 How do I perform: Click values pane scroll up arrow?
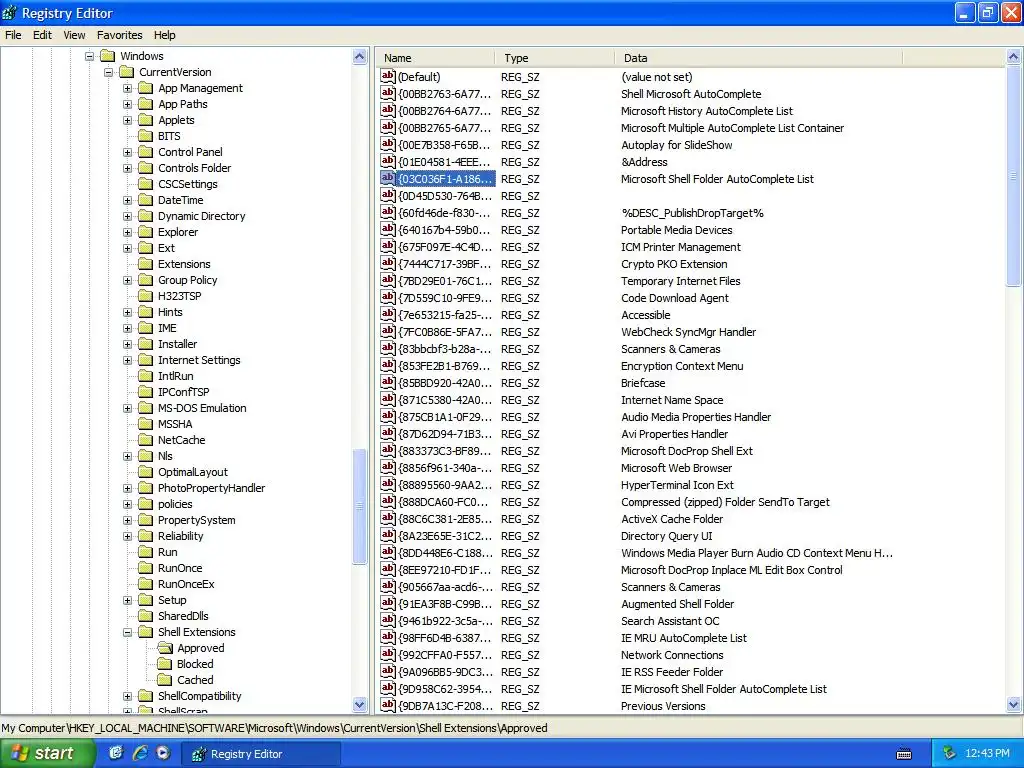(x=1014, y=57)
